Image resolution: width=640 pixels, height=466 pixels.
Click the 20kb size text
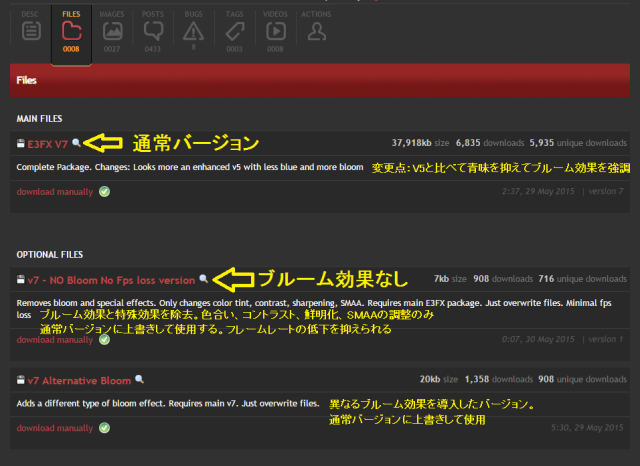[x=439, y=379]
